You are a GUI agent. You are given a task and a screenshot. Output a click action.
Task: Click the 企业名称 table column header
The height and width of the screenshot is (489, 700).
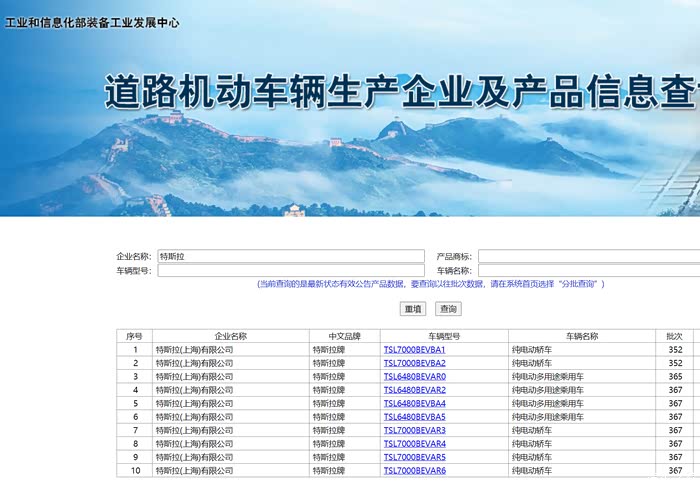tap(230, 336)
